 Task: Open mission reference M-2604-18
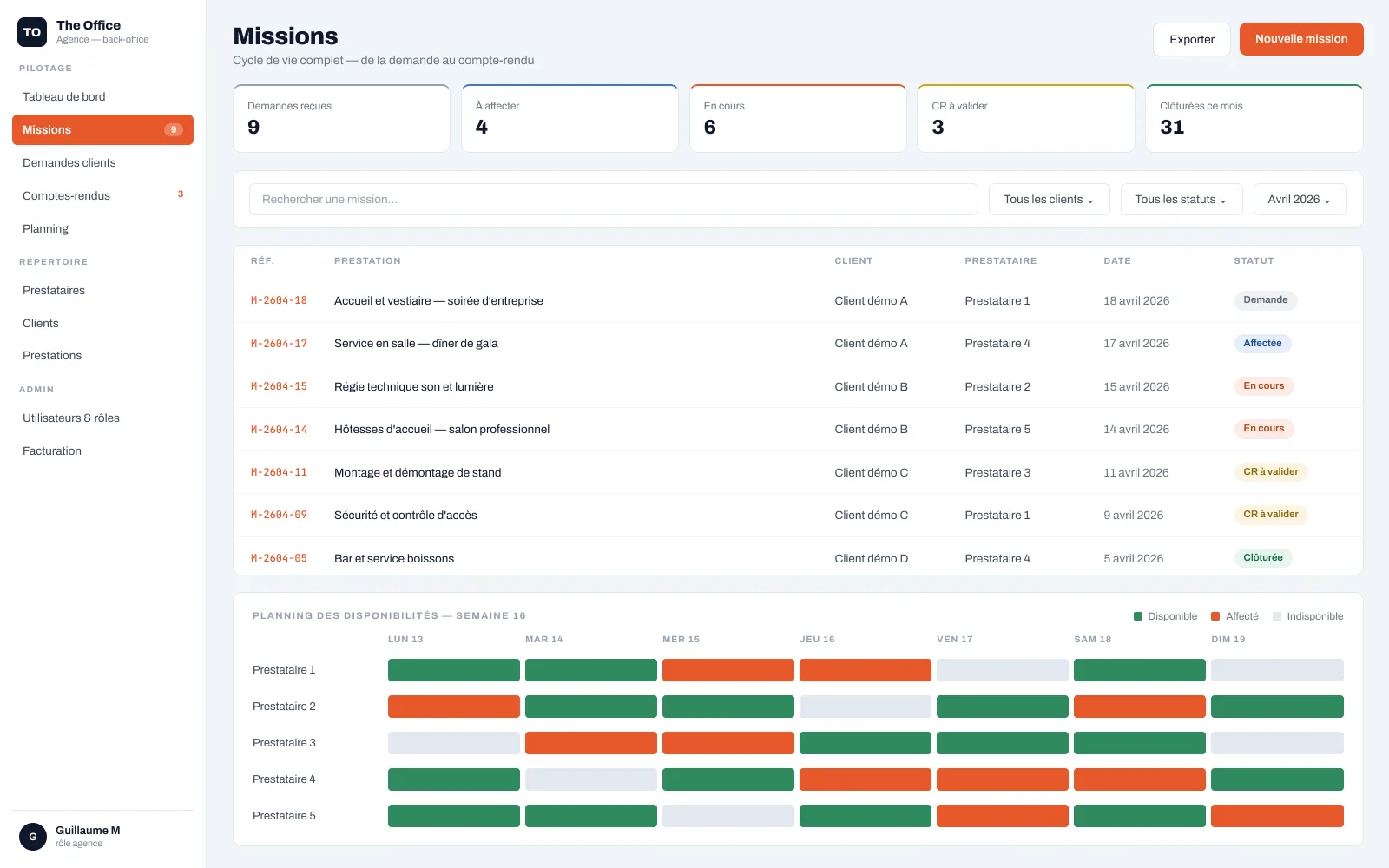point(279,301)
